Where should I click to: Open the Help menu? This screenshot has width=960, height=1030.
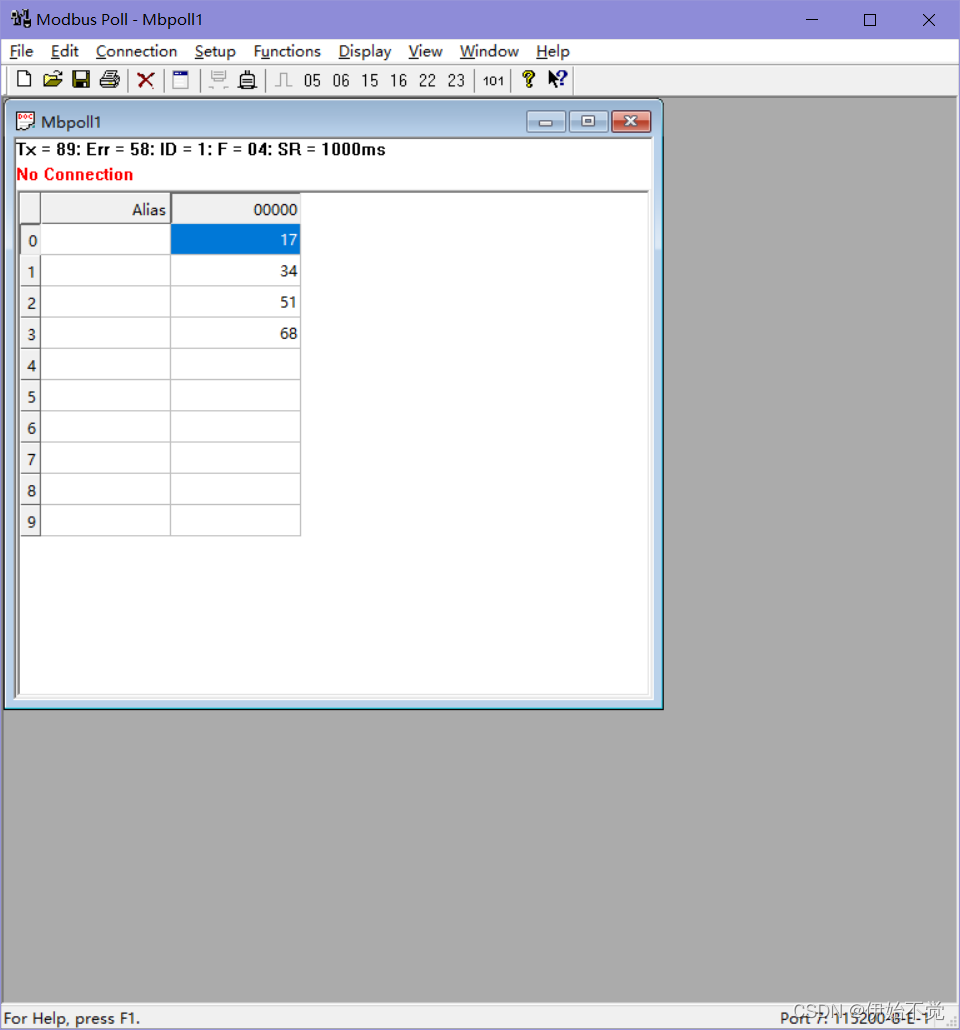pos(553,51)
